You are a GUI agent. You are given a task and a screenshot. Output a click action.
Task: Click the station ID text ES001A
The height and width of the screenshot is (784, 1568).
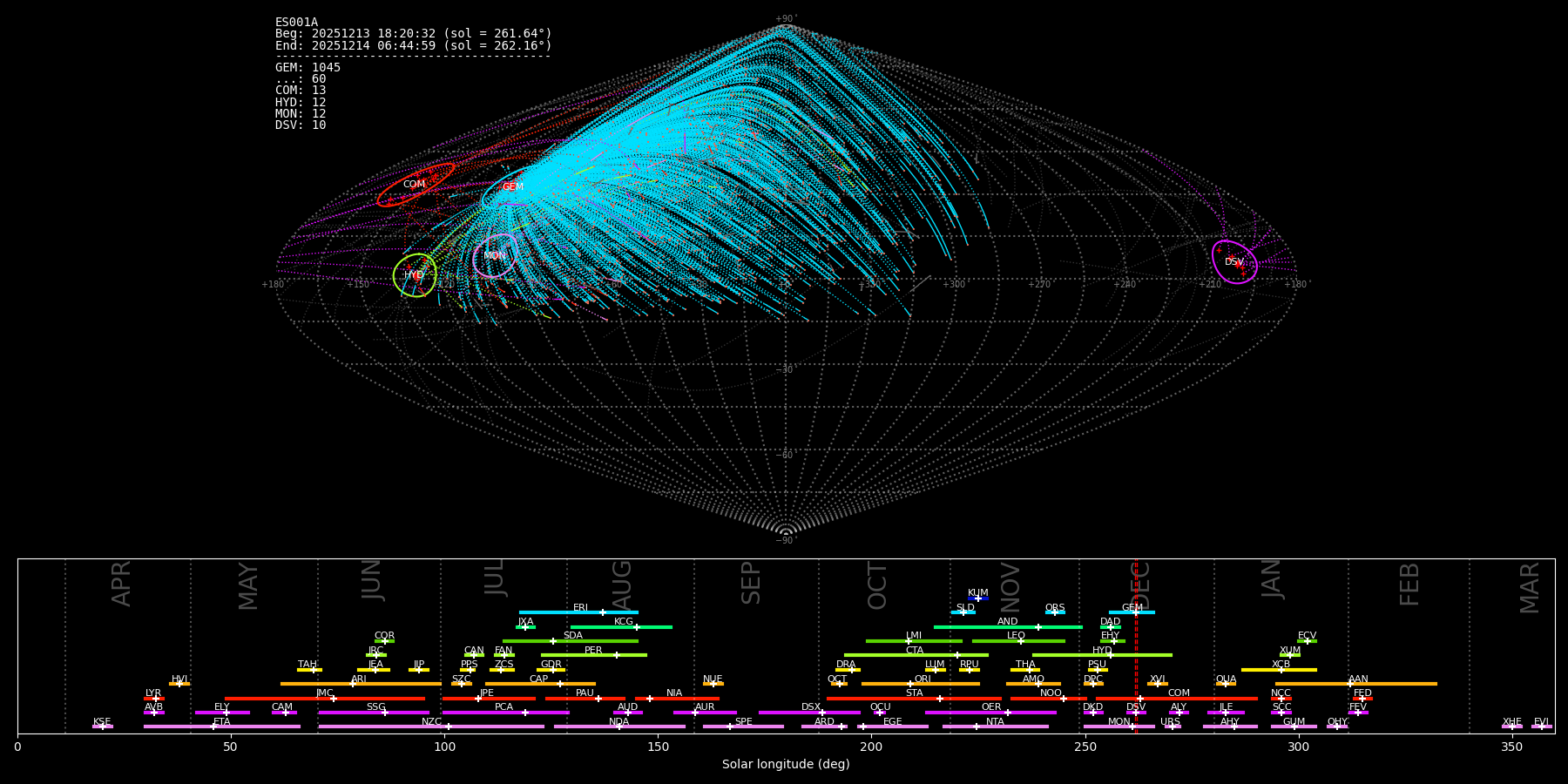[x=296, y=23]
